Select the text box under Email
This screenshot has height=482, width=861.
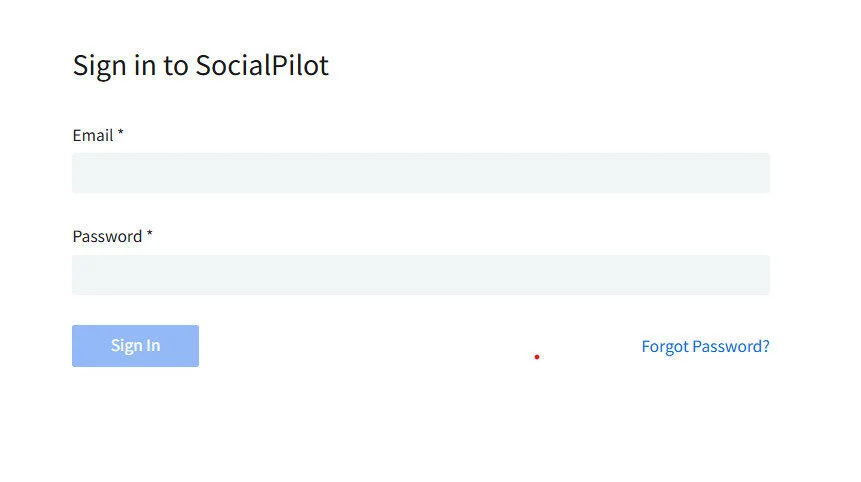pyautogui.click(x=420, y=173)
